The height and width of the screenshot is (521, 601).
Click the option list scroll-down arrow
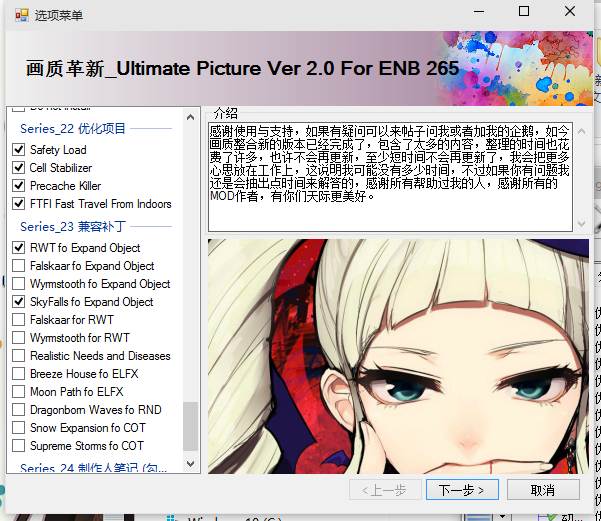[x=190, y=463]
